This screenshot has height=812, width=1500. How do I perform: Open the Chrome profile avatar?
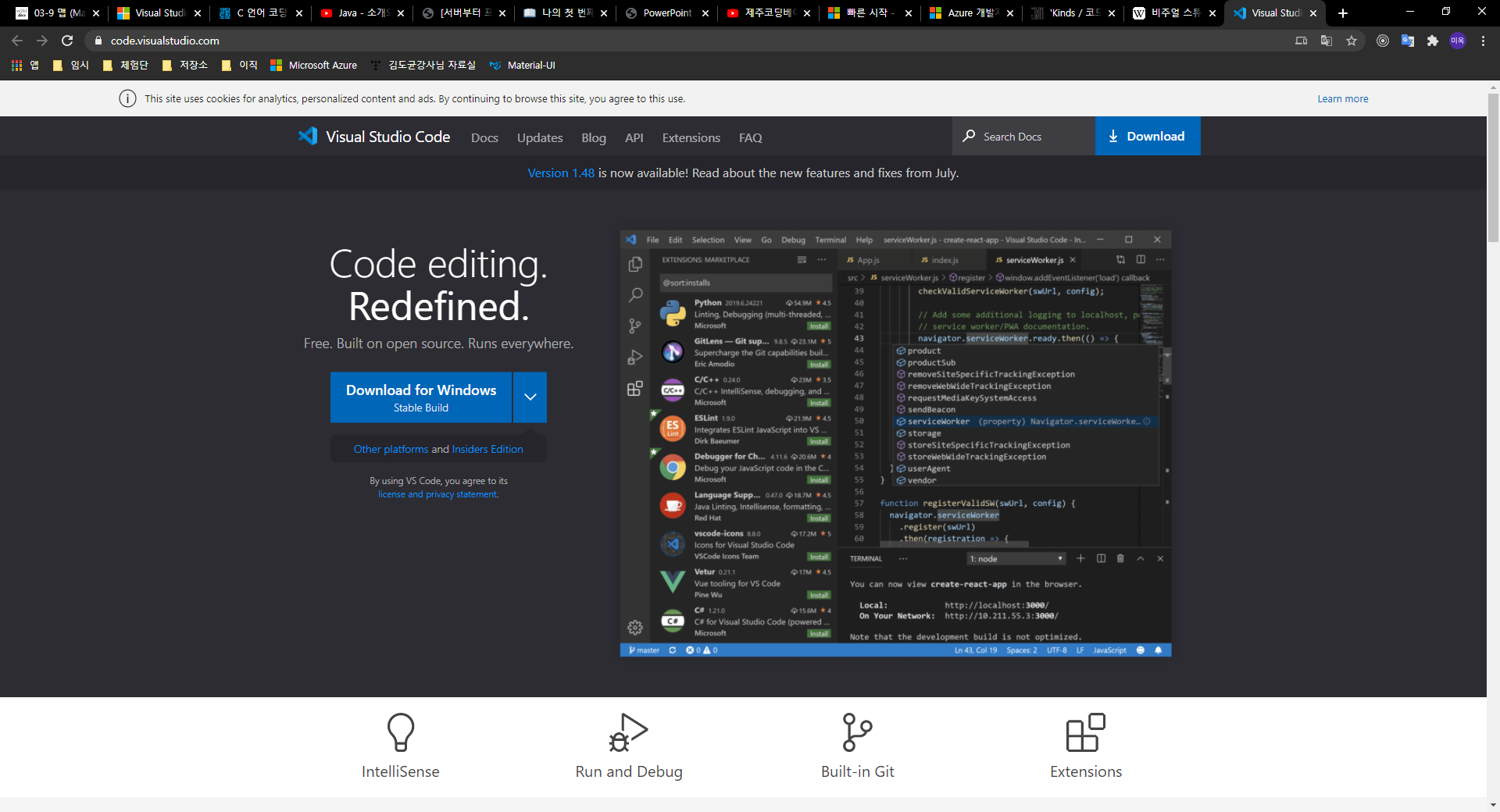(1458, 41)
